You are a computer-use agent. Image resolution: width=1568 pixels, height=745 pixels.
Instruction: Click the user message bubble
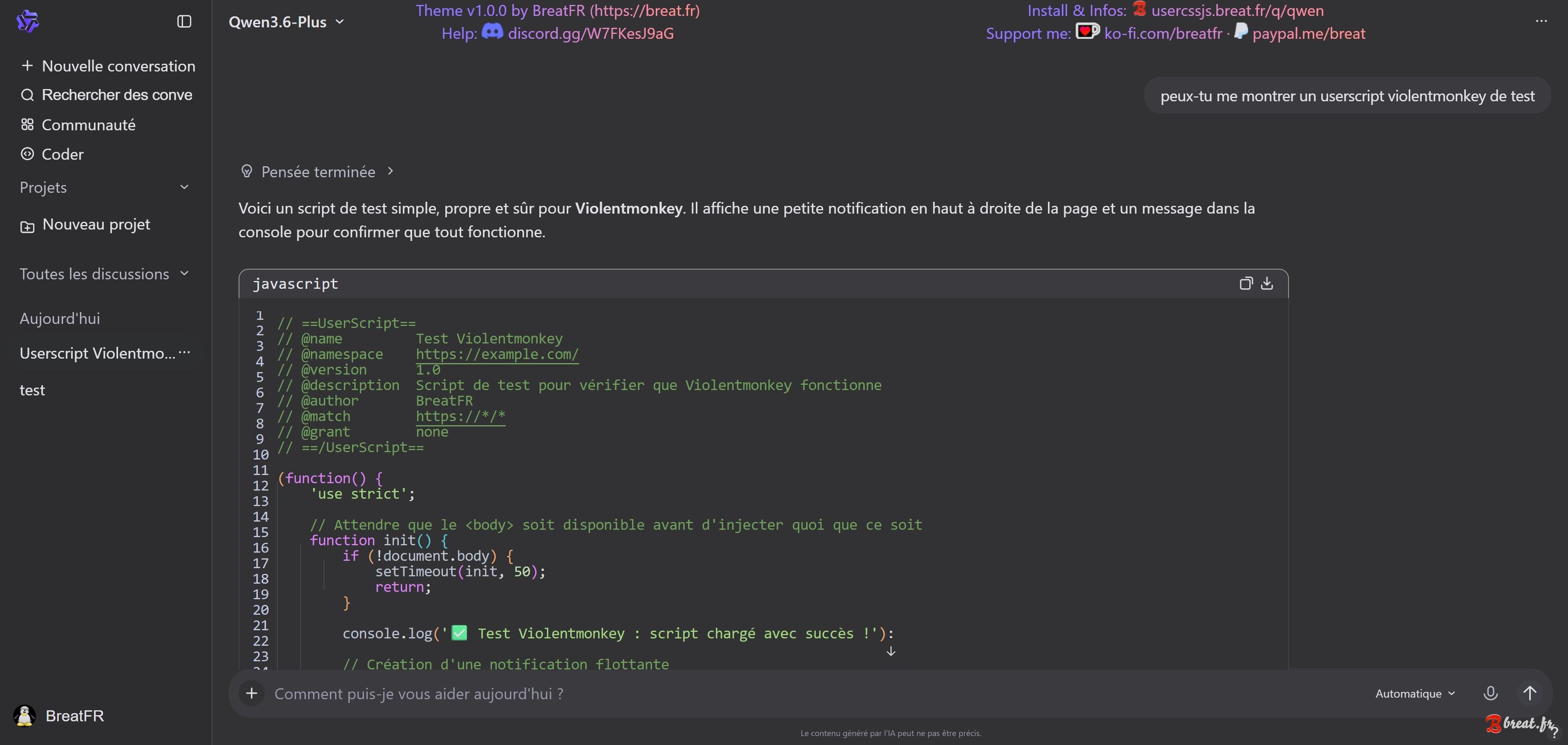pyautogui.click(x=1347, y=96)
